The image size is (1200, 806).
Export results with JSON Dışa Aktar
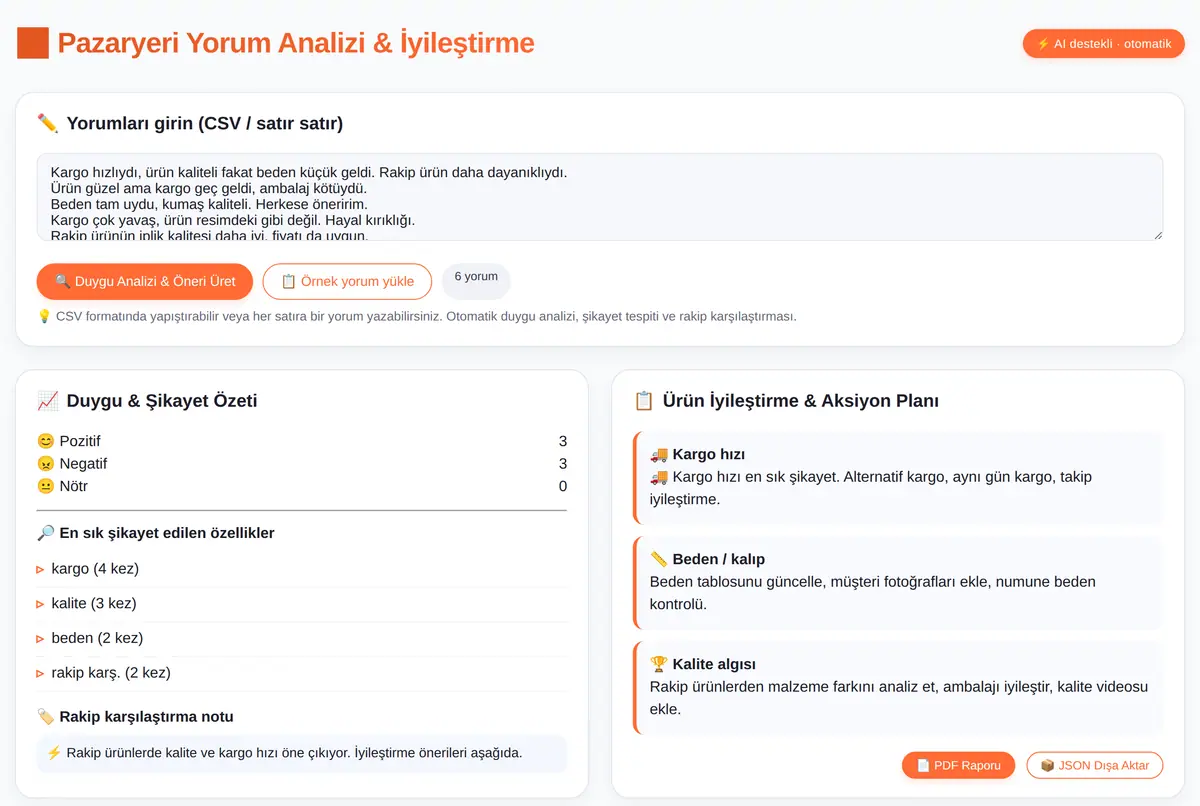pos(1095,765)
